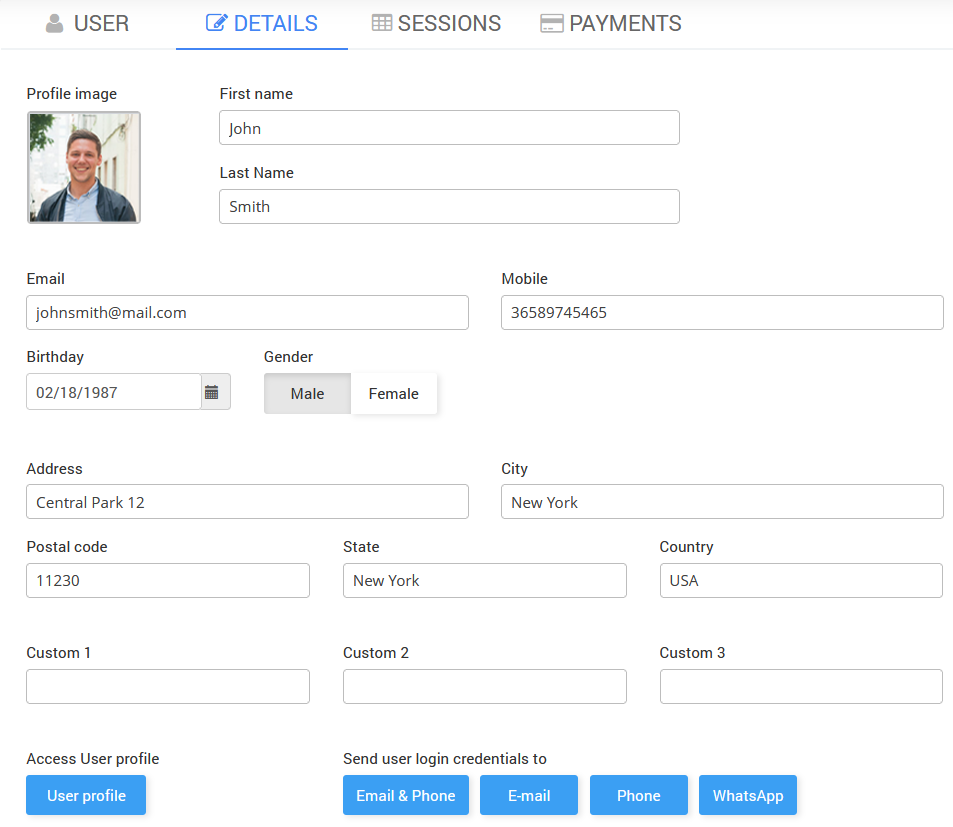Viewport: 953px width, 827px height.
Task: Switch to the USER tab
Action: pos(88,24)
